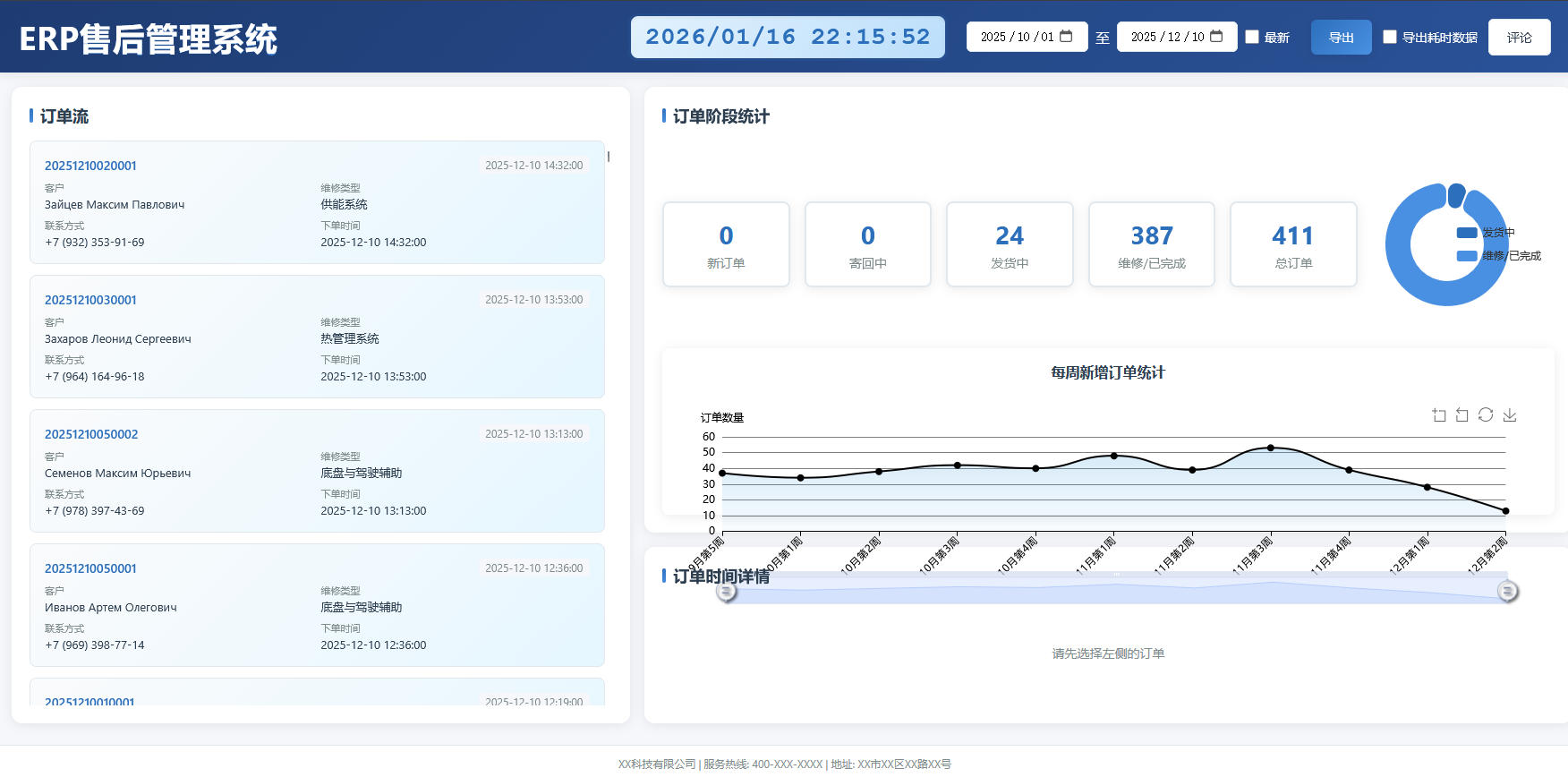This screenshot has width=1568, height=777.
Task: Click the 11月第3周 peak data point
Action: pyautogui.click(x=1270, y=448)
